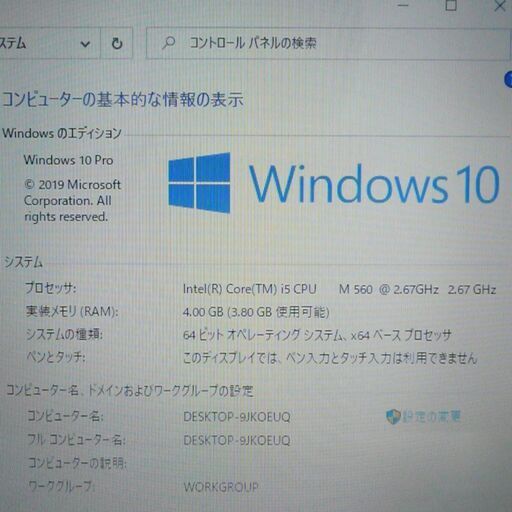The image size is (512, 512).
Task: Click the refresh icon beside address bar
Action: [x=117, y=43]
